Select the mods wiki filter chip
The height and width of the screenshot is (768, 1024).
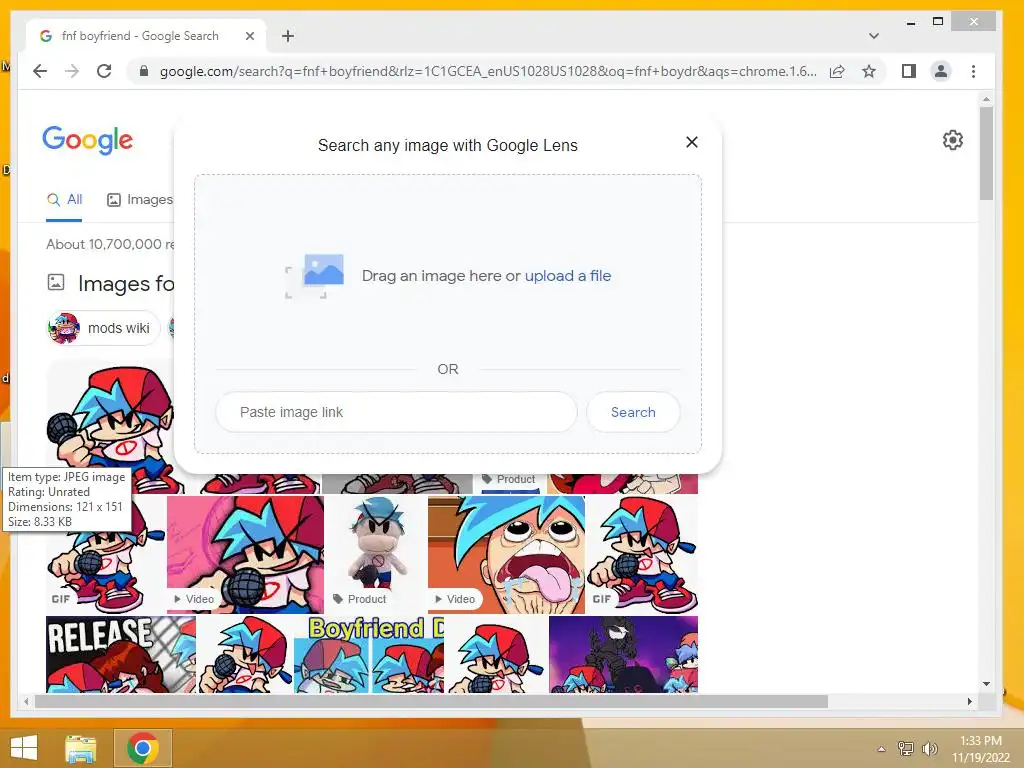point(103,328)
